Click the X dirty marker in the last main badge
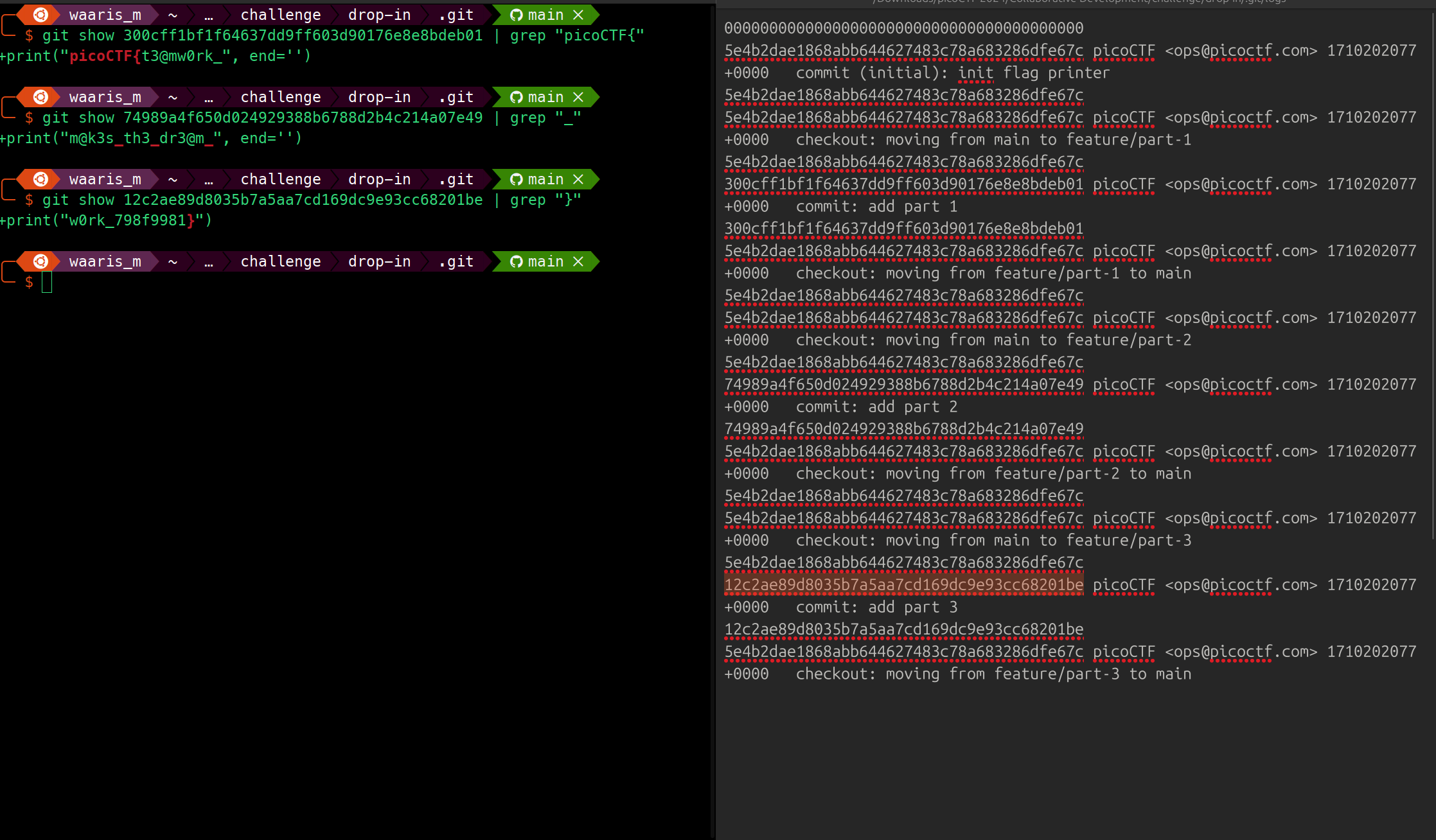 pyautogui.click(x=578, y=261)
